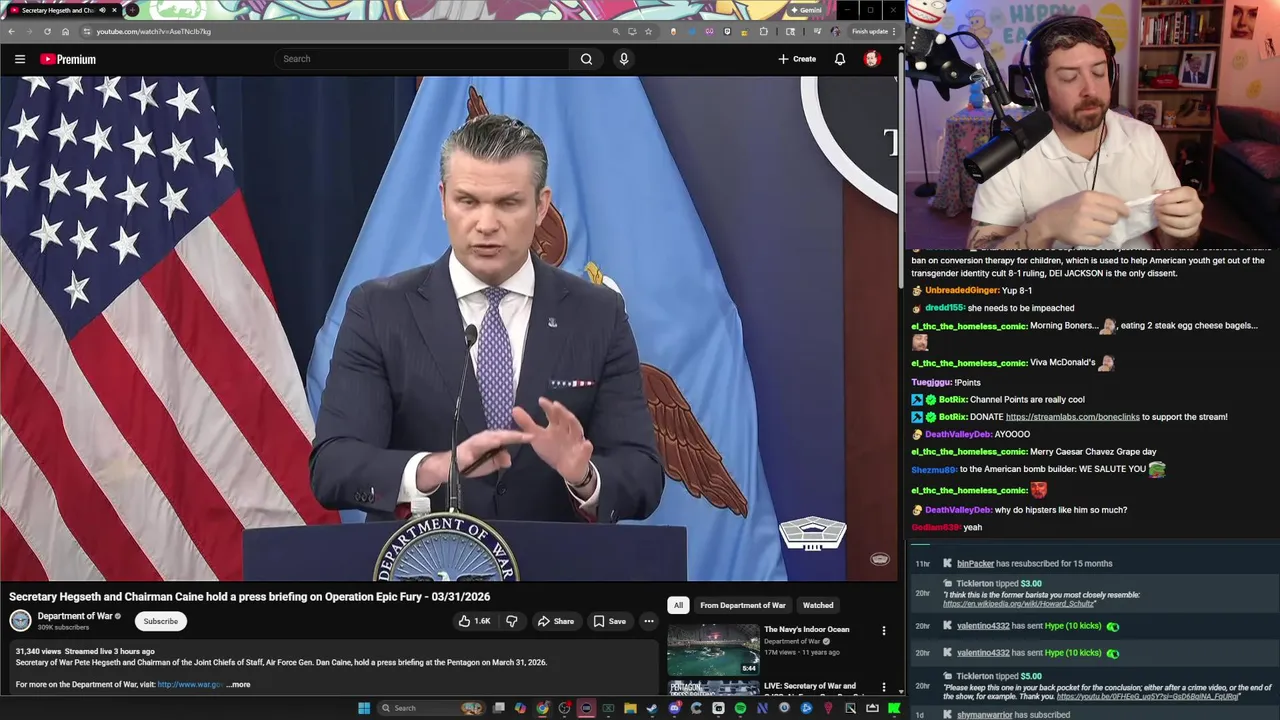Open the Department of War channel avatar

pos(20,621)
